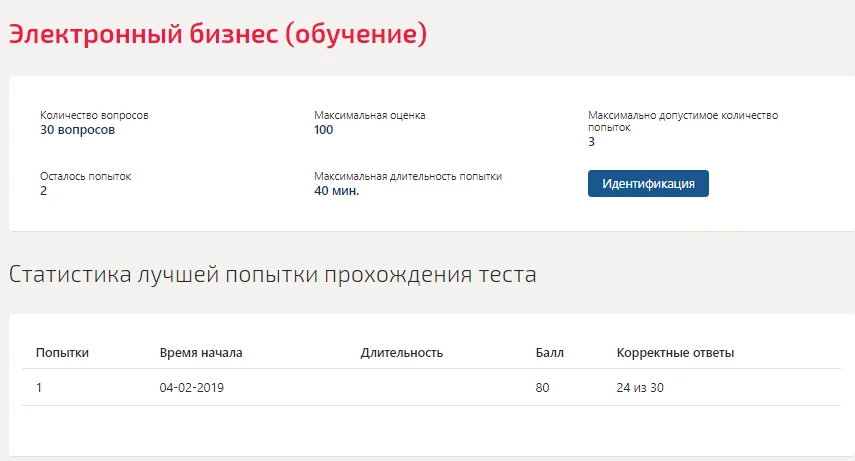Click the Корректные ответы column header
The image size is (855, 461).
point(675,353)
